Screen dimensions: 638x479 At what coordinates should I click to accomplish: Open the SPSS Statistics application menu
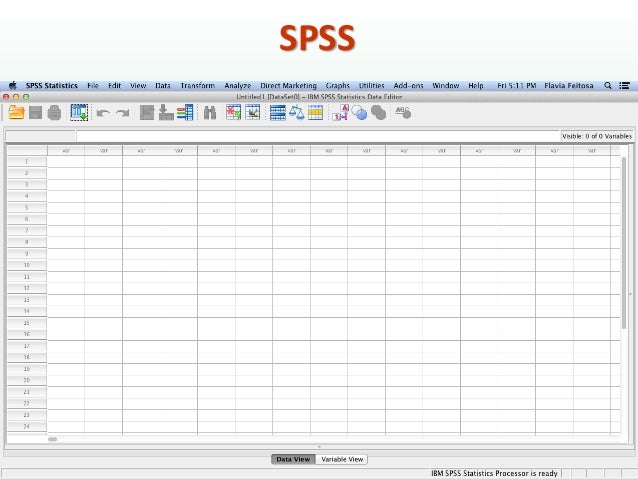click(52, 85)
